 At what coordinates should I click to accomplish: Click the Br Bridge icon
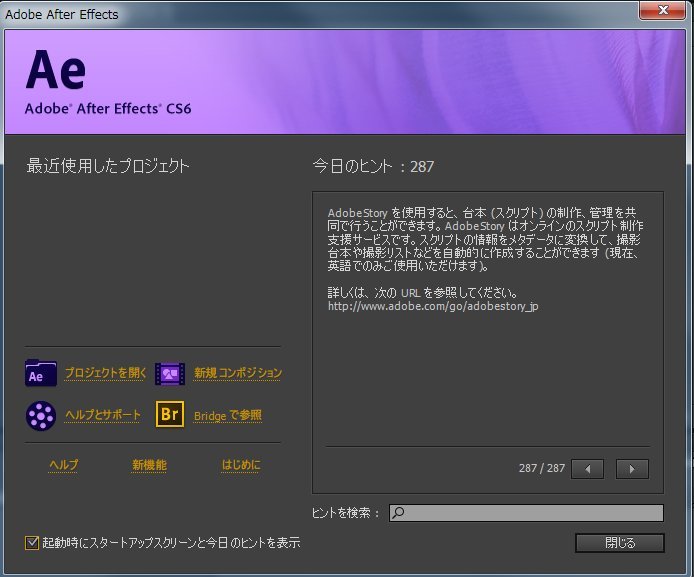(170, 415)
